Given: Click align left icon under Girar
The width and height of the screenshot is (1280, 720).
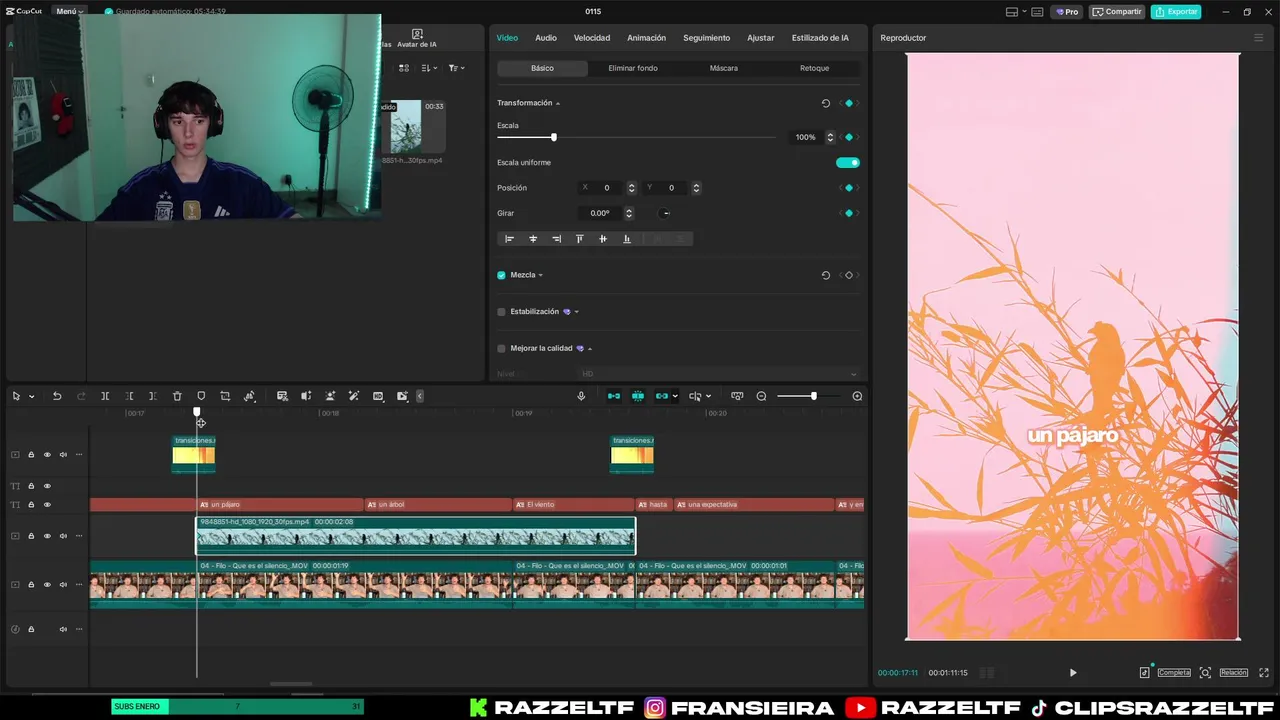Looking at the screenshot, I should coord(509,239).
